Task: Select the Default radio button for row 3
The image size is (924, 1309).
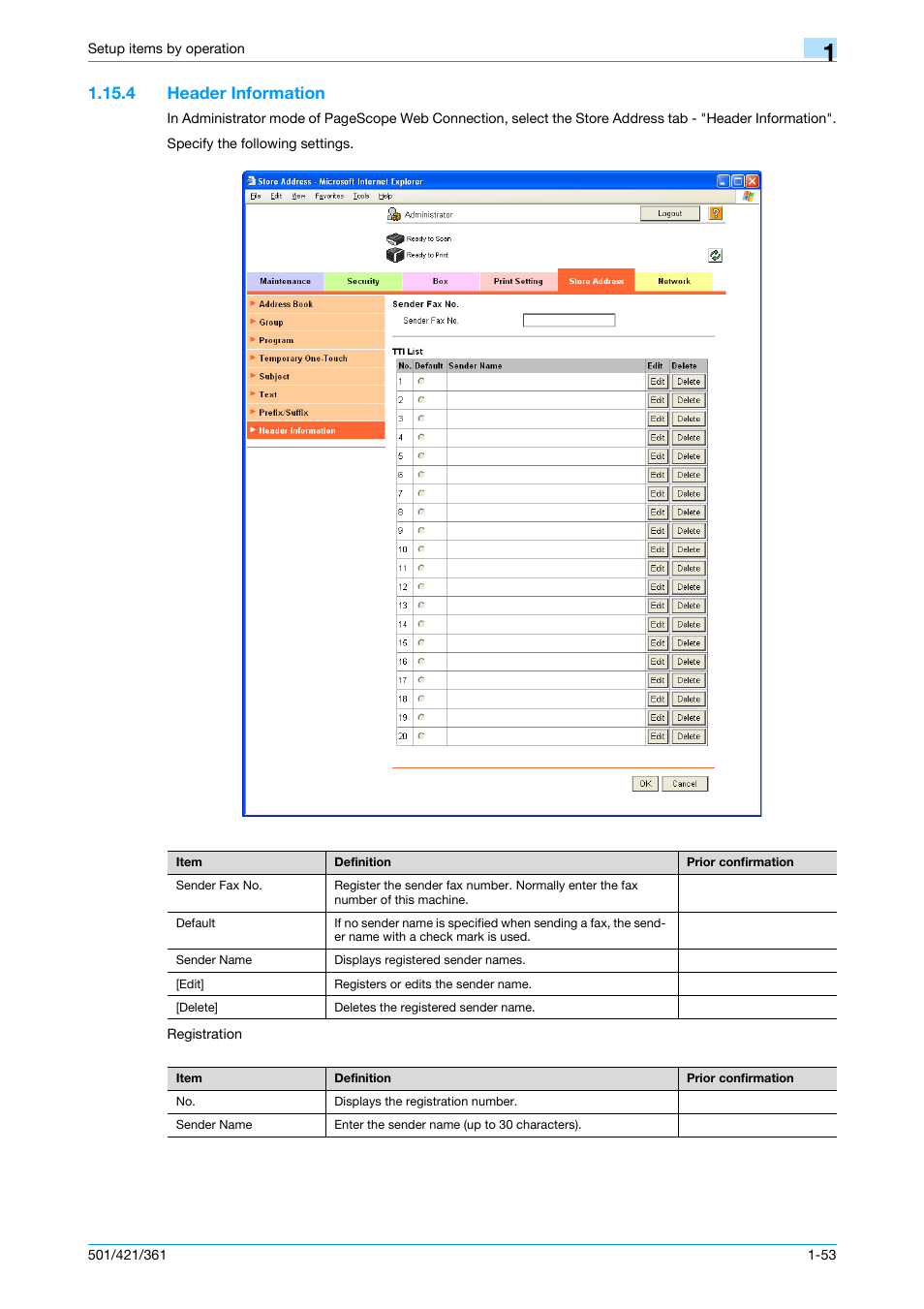Action: [421, 419]
